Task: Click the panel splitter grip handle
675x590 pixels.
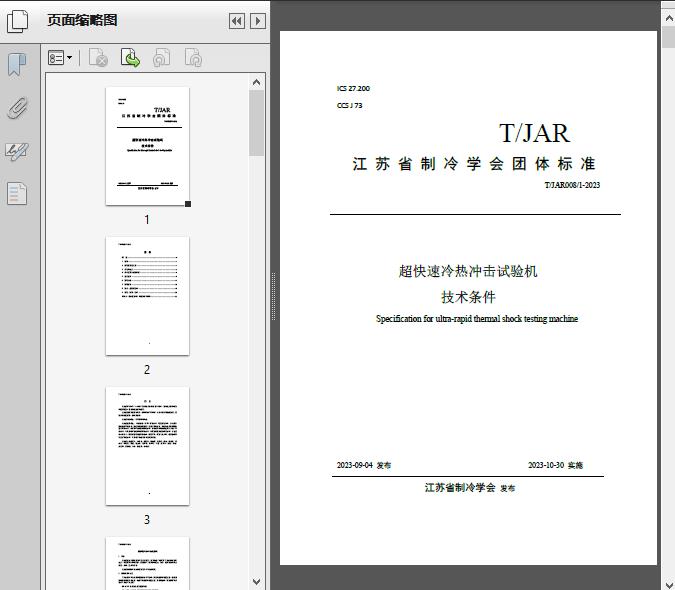Action: (273, 297)
